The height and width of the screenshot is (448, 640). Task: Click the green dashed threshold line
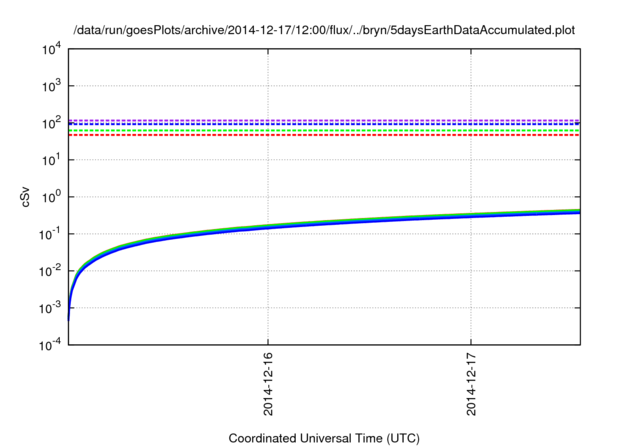pyautogui.click(x=324, y=131)
